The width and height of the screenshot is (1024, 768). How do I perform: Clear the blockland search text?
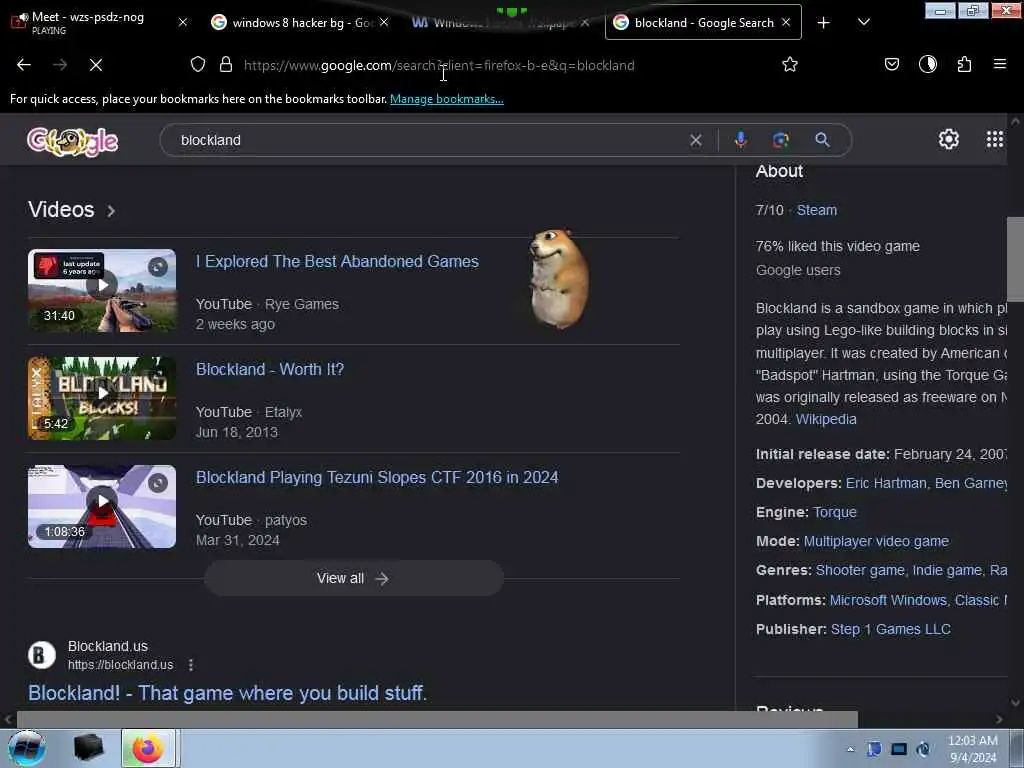[x=696, y=140]
